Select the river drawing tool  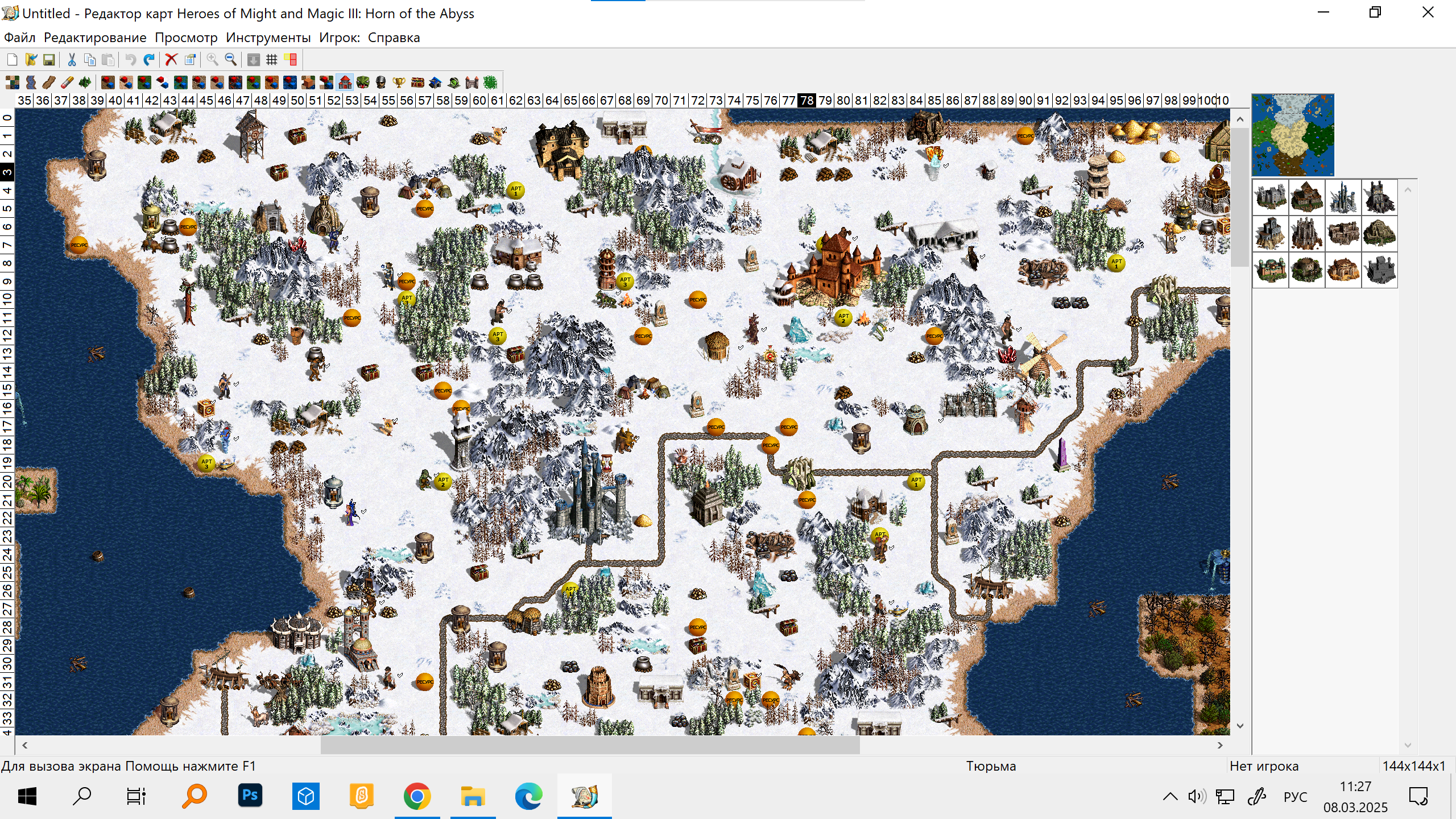(31, 83)
